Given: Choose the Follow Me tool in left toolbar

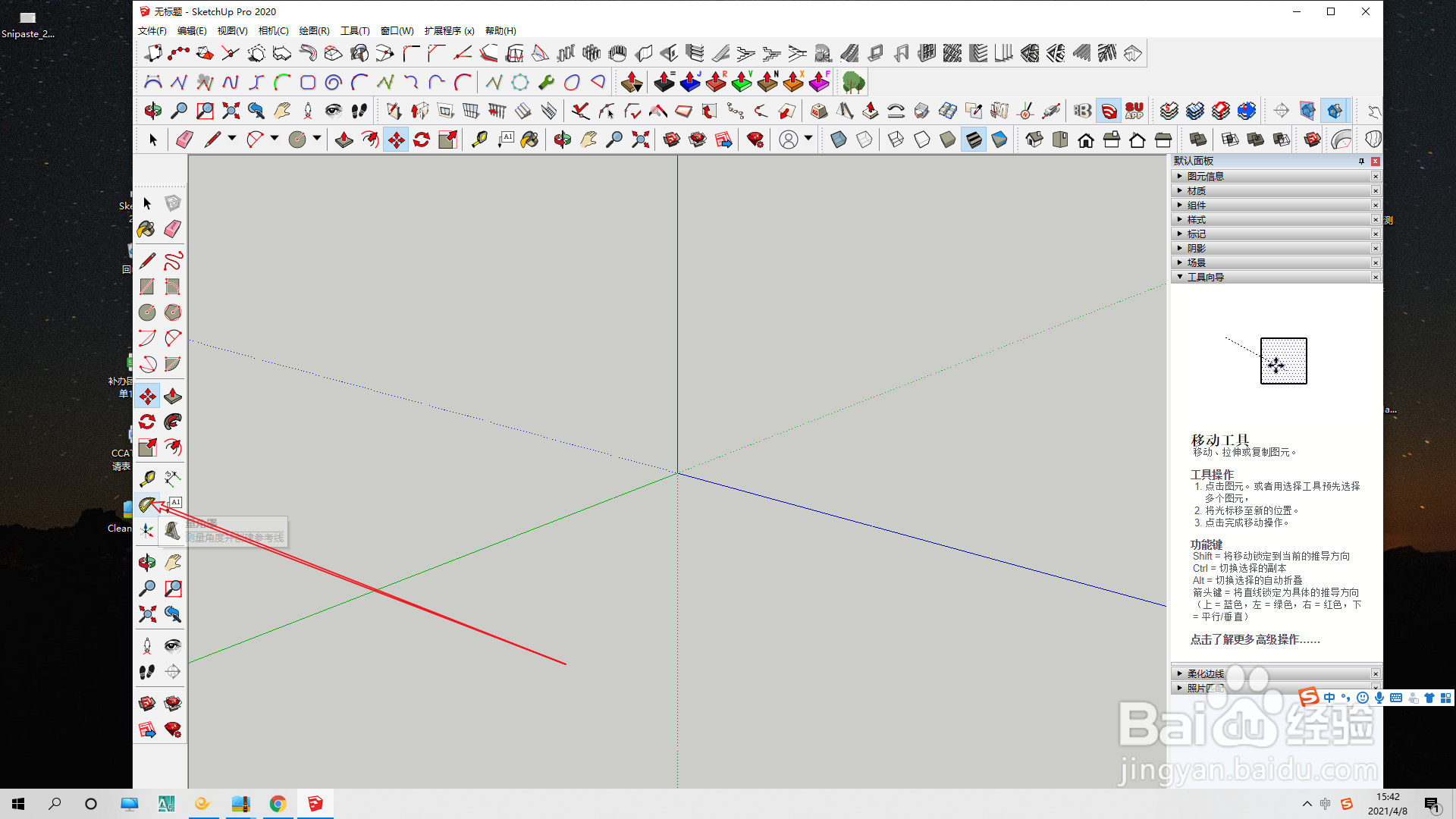Looking at the screenshot, I should click(x=173, y=422).
